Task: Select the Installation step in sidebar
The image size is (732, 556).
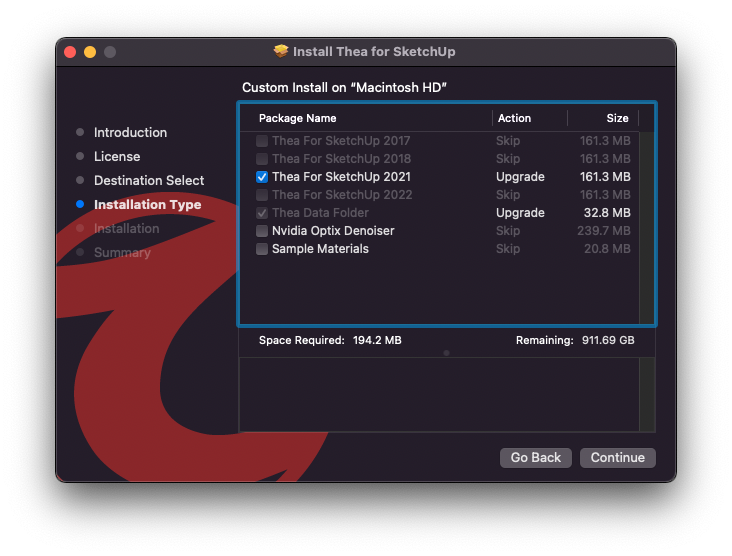Action: [127, 229]
